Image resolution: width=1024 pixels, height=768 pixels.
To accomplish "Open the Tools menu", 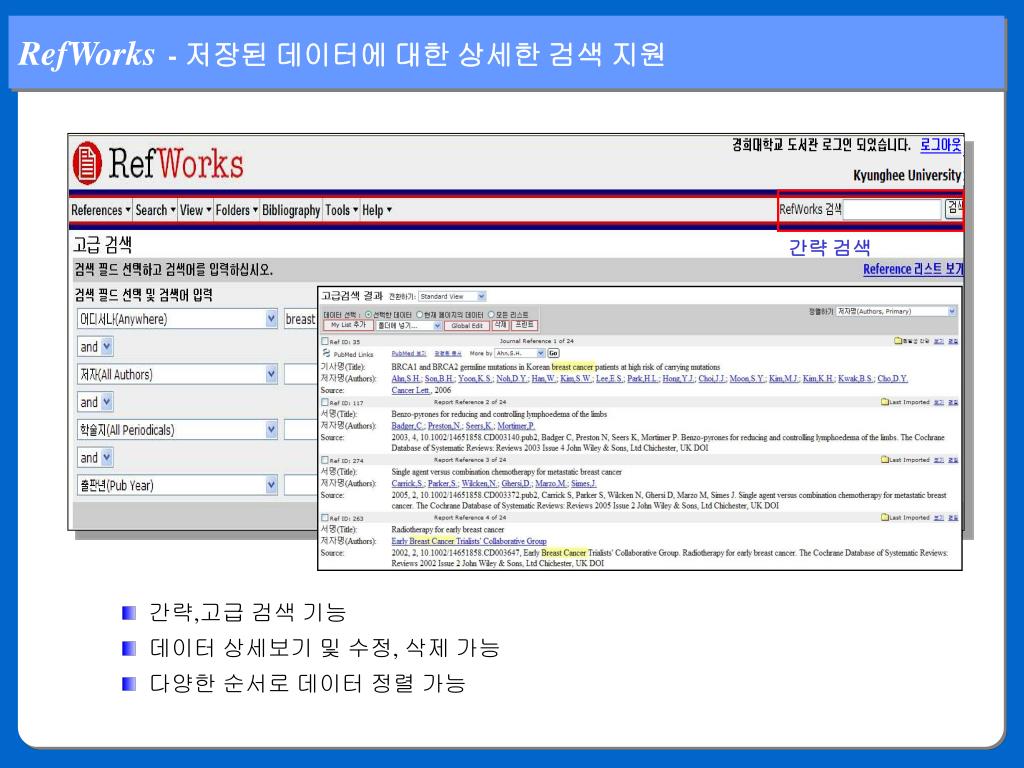I will 342,210.
